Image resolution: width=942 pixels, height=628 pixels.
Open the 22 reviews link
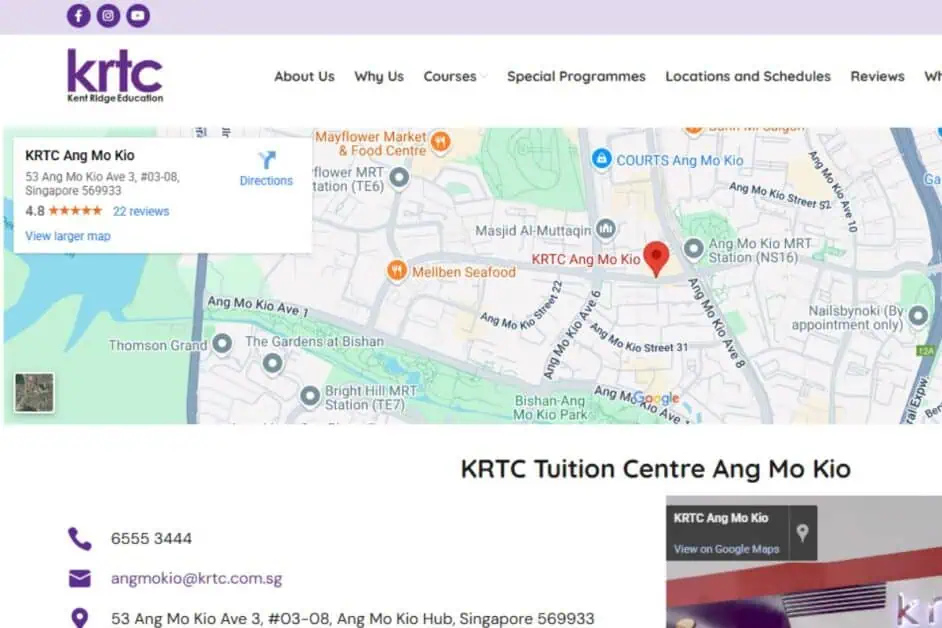point(141,211)
